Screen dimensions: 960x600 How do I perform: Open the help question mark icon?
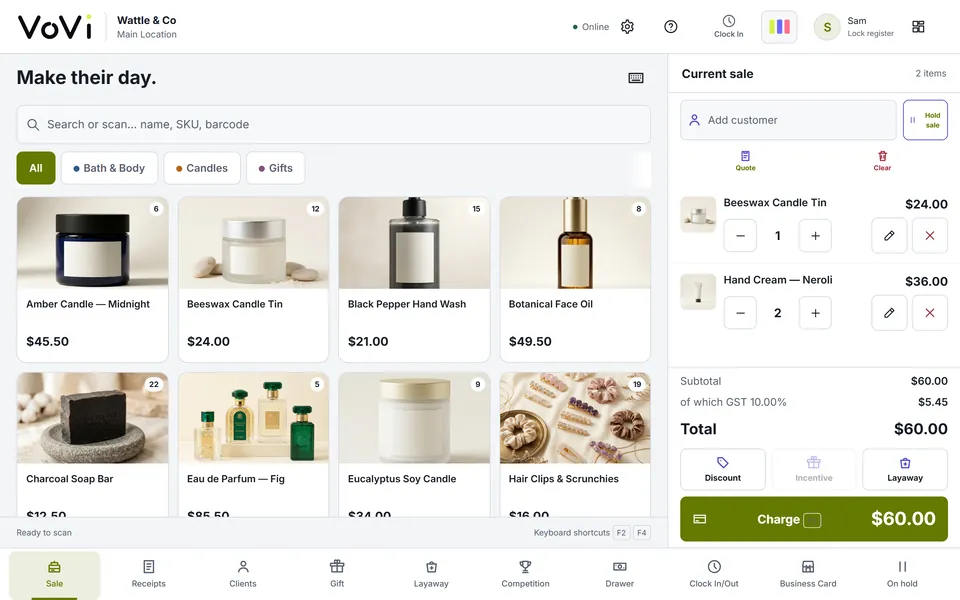tap(670, 27)
